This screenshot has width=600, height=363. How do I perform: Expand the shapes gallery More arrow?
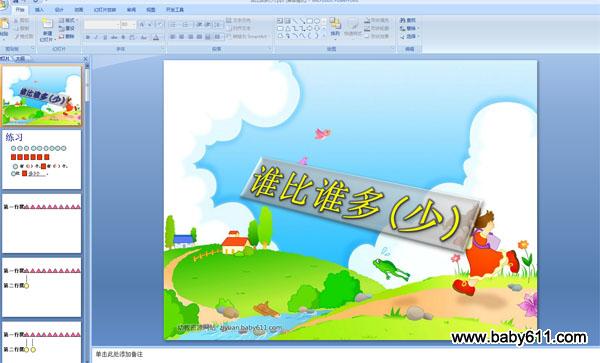coord(324,36)
